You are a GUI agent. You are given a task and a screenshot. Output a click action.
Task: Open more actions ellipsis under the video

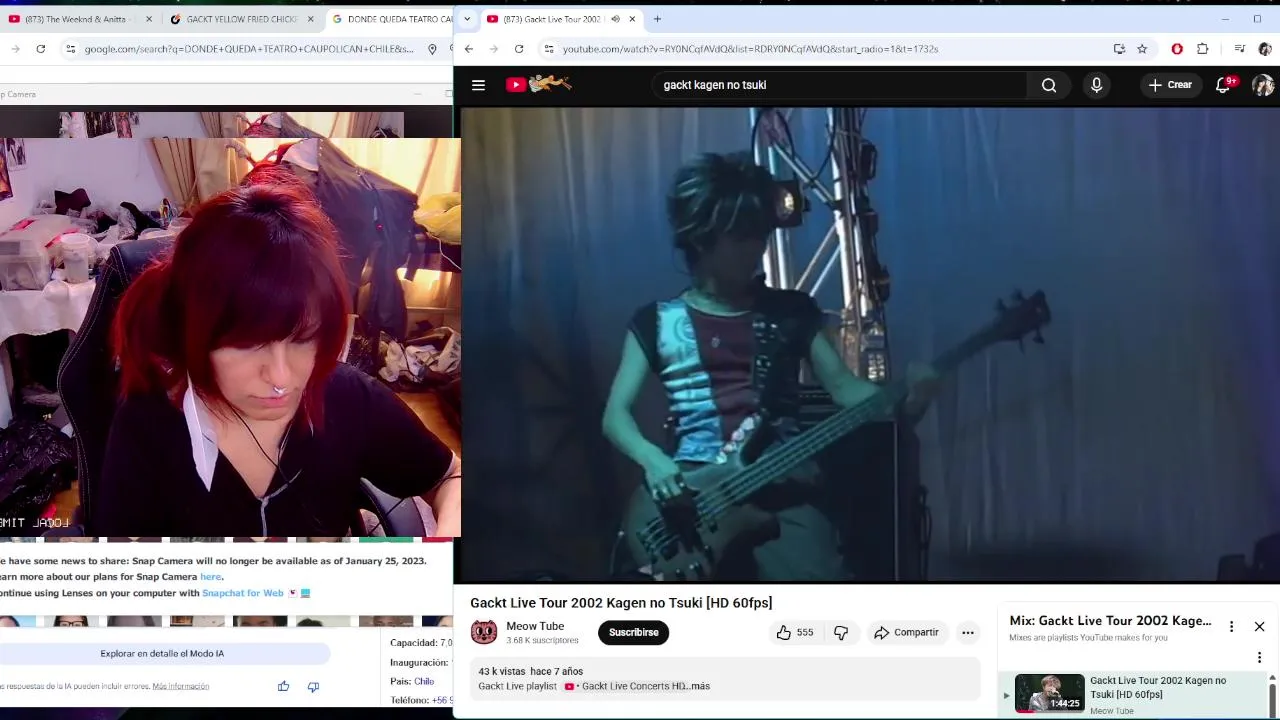pos(967,632)
